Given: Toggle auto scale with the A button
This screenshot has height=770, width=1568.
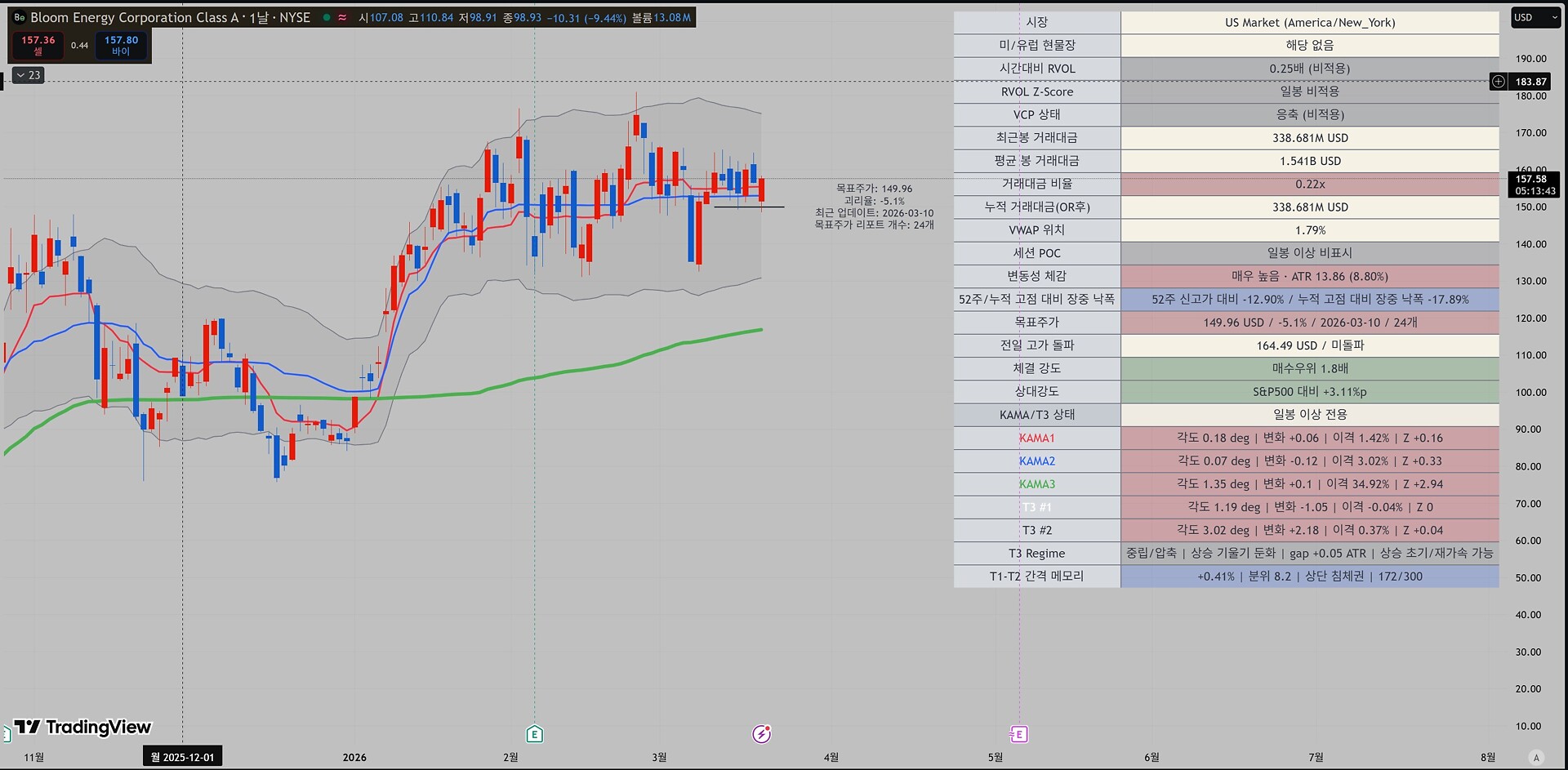Looking at the screenshot, I should pyautogui.click(x=1536, y=758).
